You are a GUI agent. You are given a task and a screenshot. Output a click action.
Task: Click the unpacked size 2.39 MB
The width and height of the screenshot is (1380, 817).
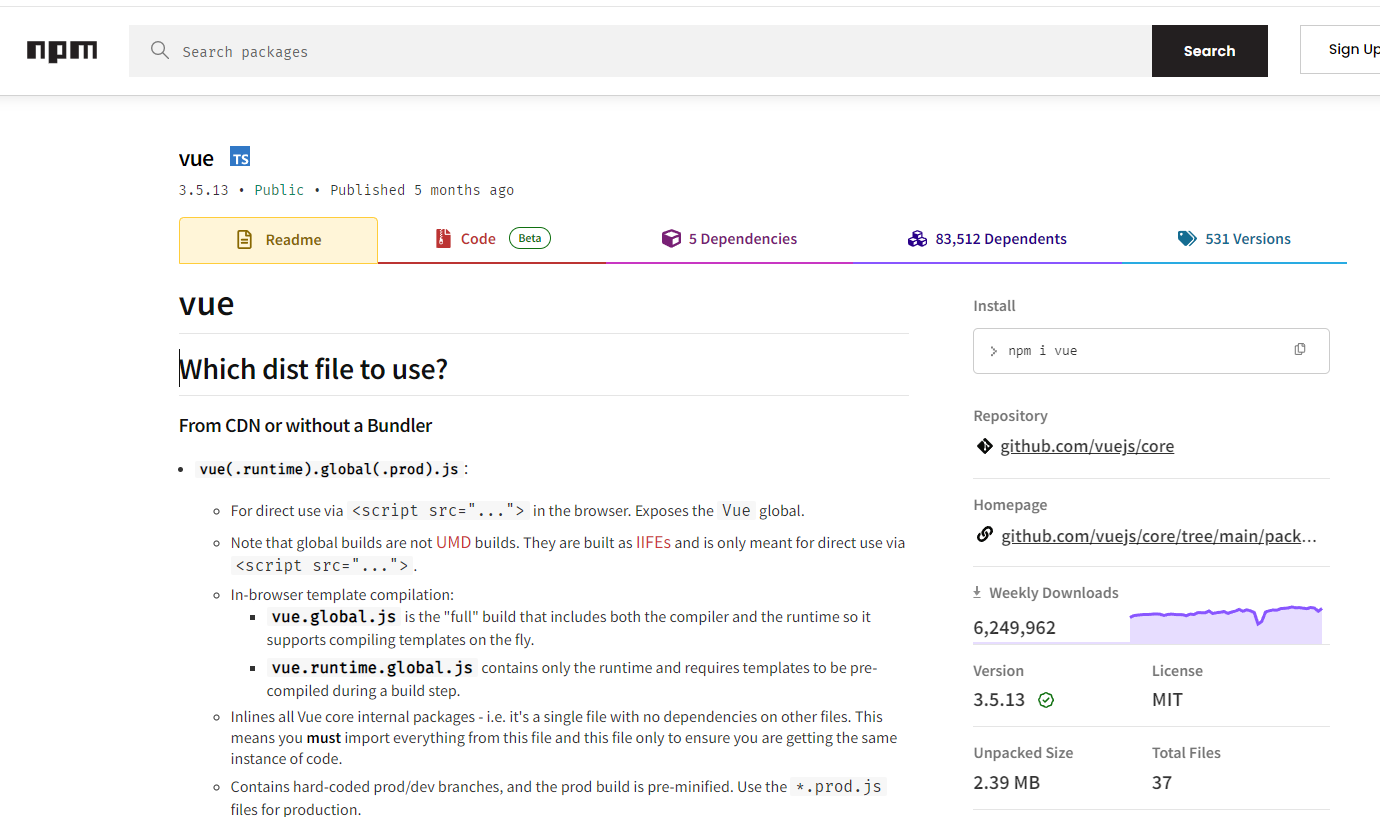(x=1006, y=782)
